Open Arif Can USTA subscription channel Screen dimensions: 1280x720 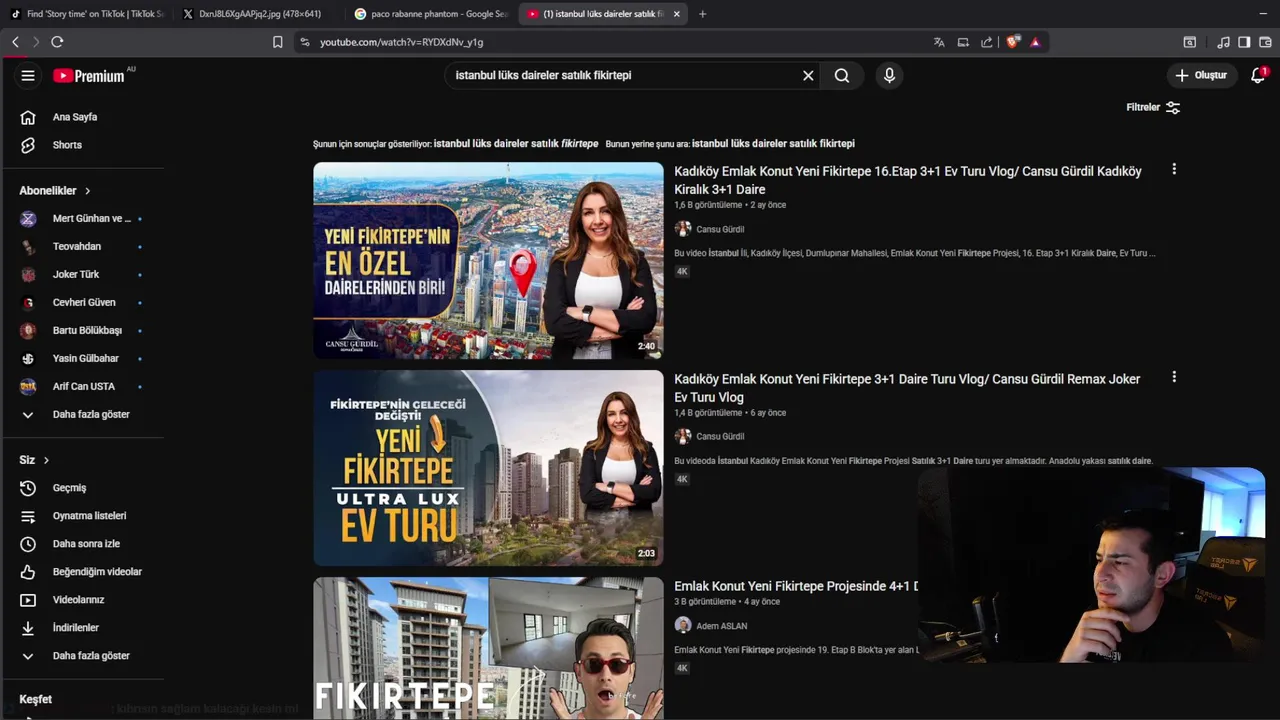tap(82, 387)
